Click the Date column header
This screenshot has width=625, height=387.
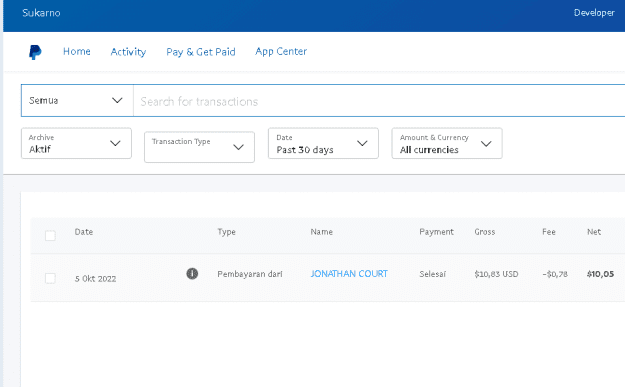point(84,232)
